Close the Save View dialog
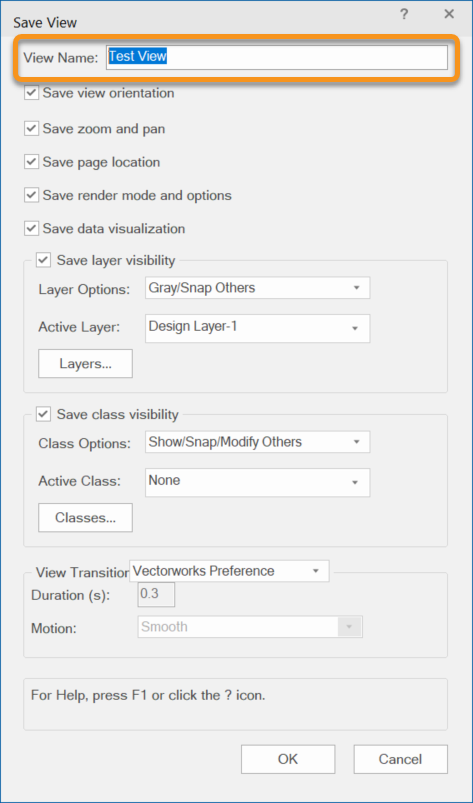The image size is (473, 803). pyautogui.click(x=449, y=14)
